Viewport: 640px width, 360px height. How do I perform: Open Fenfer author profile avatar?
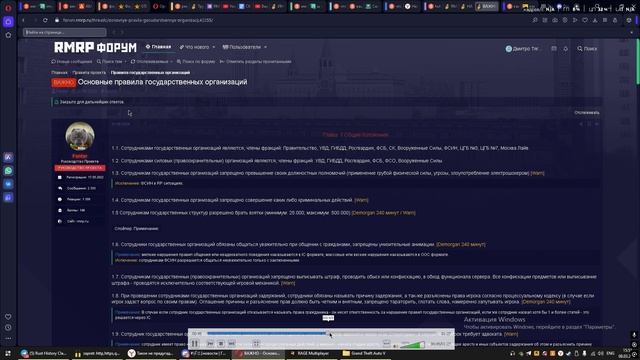pos(80,136)
